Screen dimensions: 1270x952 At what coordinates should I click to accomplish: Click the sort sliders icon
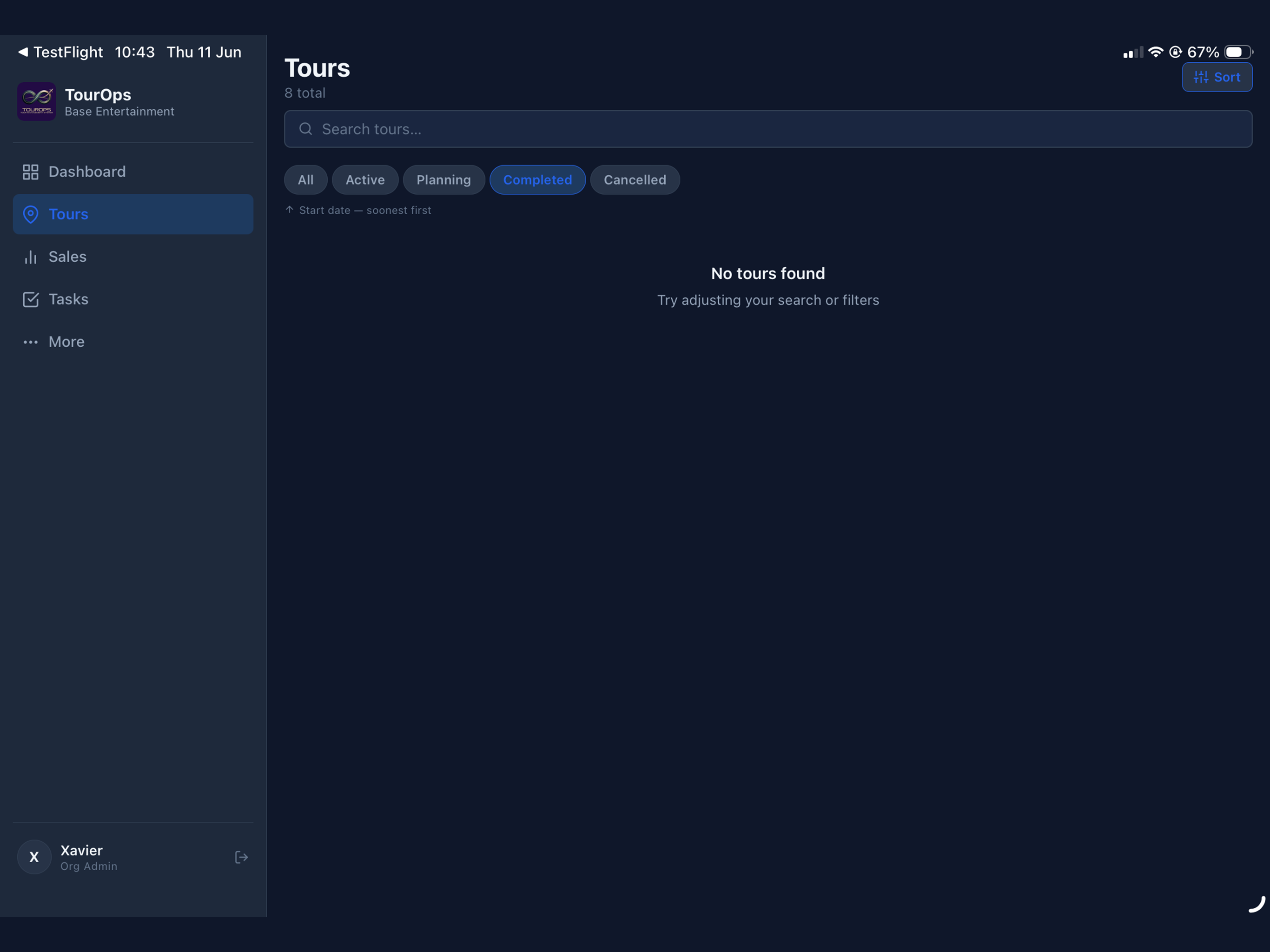1201,77
